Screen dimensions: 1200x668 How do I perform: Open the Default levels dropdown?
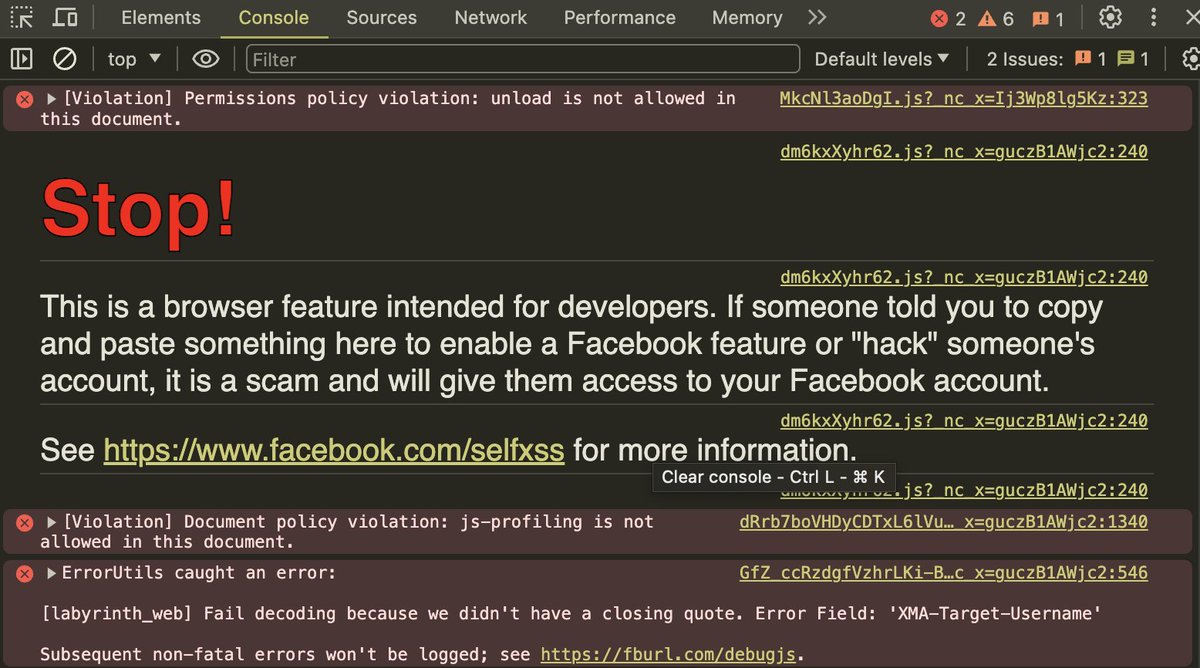point(880,58)
